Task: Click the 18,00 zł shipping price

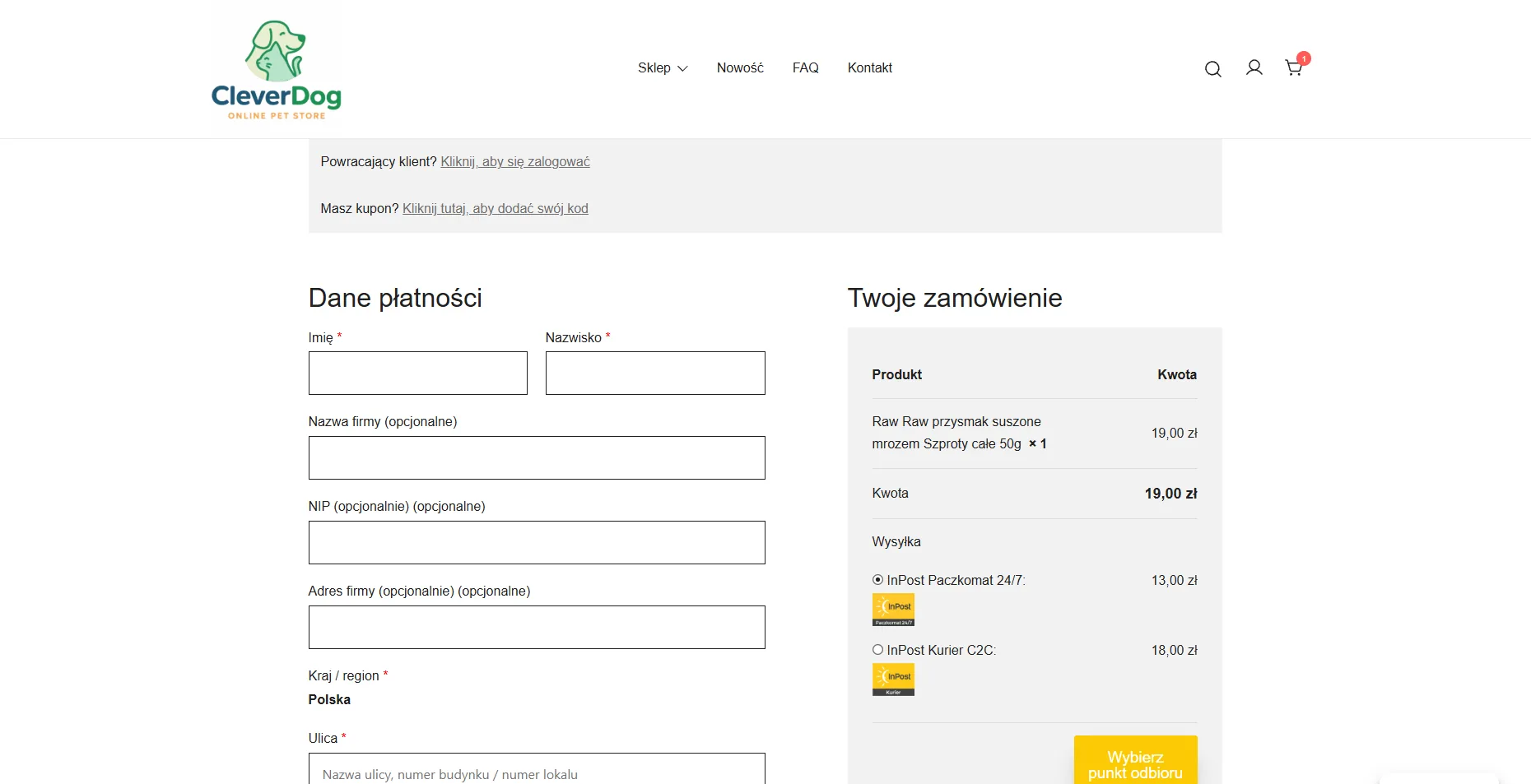Action: coord(1175,651)
